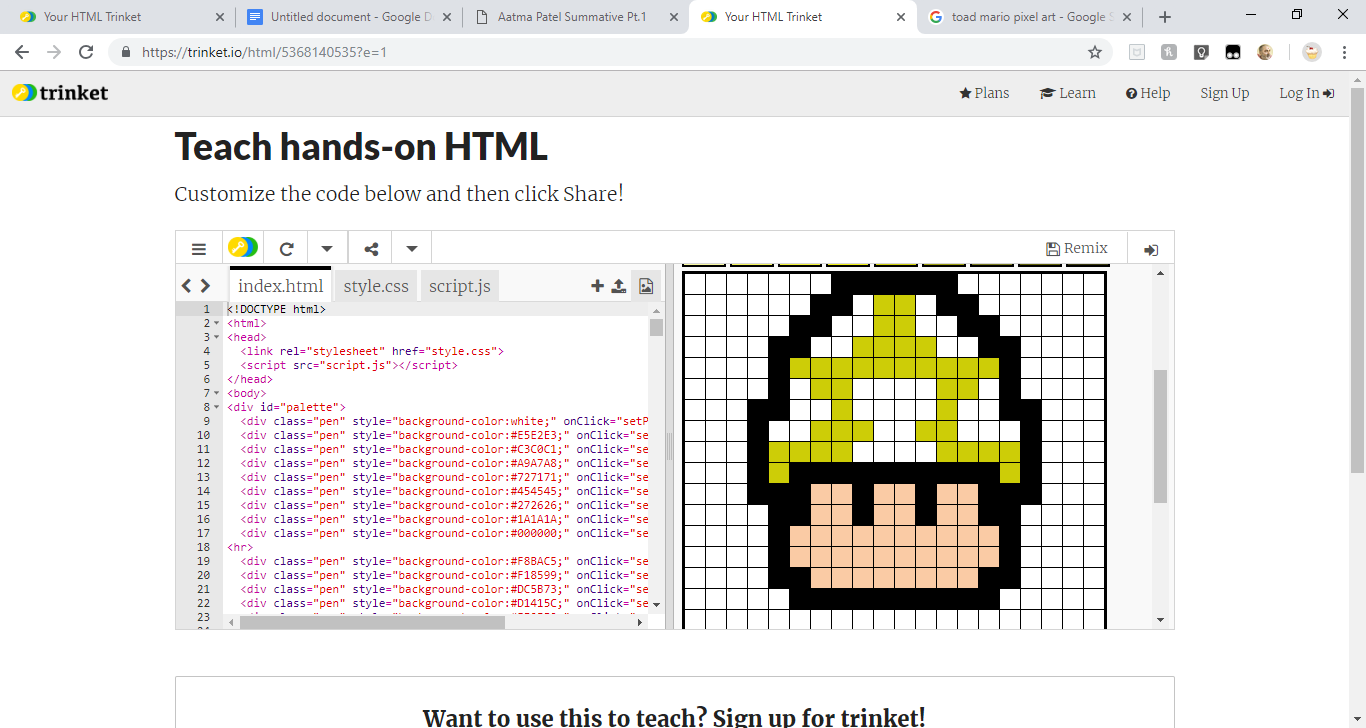This screenshot has width=1366, height=728.
Task: Click line number 18 hr tag text
Action: pyautogui.click(x=239, y=547)
